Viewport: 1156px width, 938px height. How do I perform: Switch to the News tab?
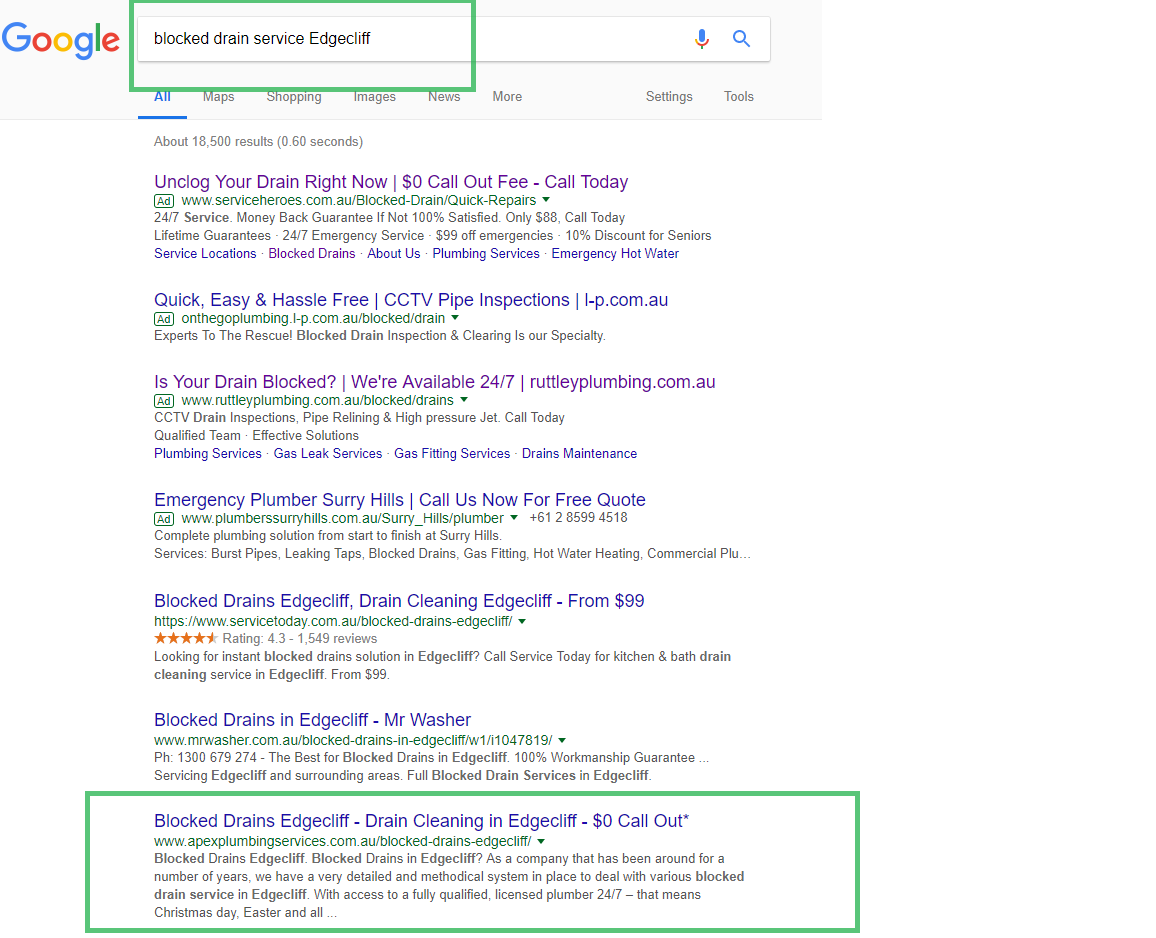(x=444, y=97)
